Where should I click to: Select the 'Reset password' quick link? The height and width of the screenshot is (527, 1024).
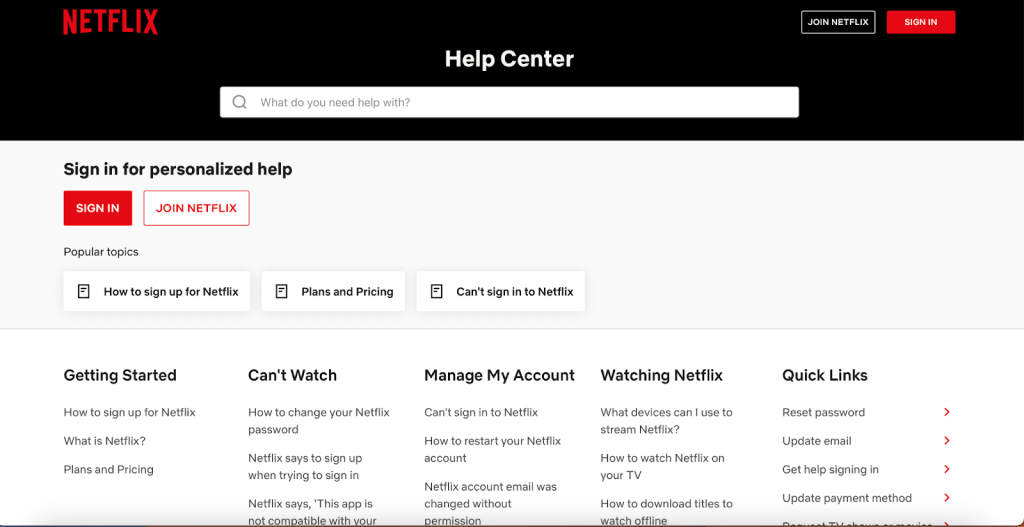[824, 413]
